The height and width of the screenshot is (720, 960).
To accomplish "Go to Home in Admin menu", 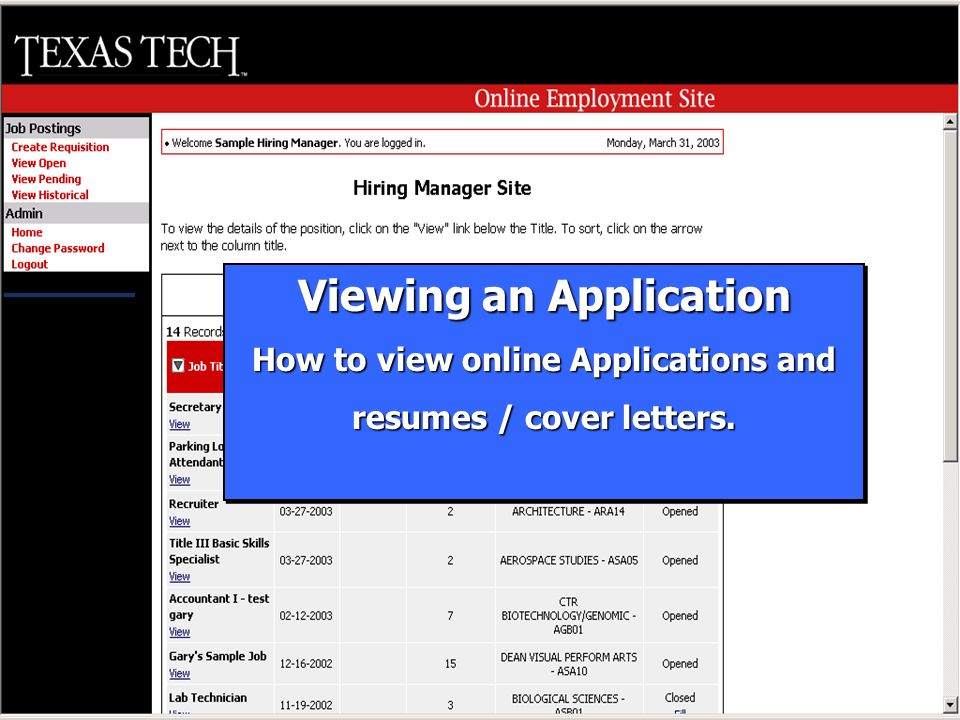I will pyautogui.click(x=27, y=232).
